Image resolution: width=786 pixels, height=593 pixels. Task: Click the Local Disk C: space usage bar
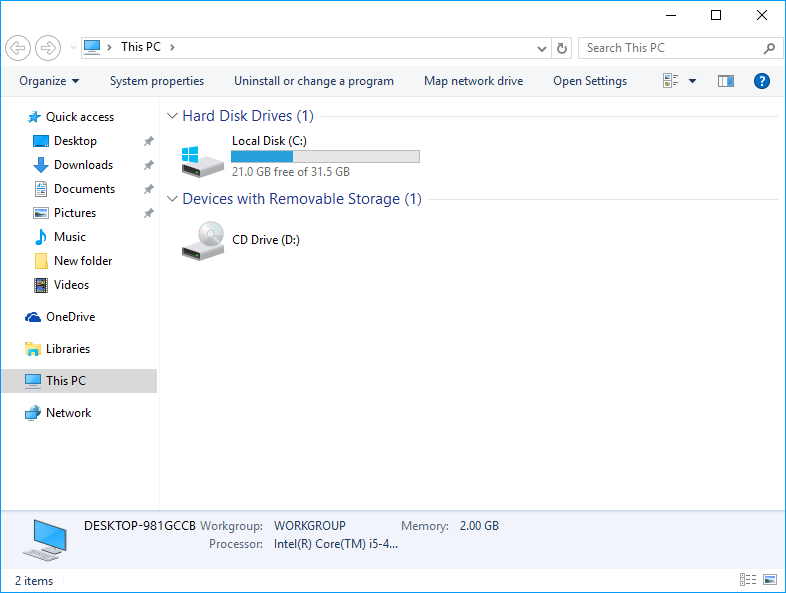(x=325, y=157)
